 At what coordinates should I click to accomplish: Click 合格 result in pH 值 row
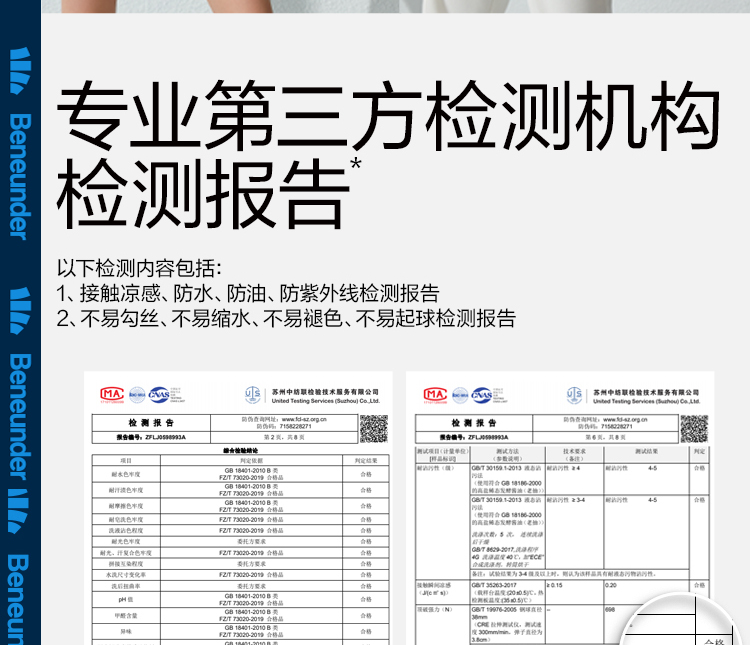click(x=366, y=600)
